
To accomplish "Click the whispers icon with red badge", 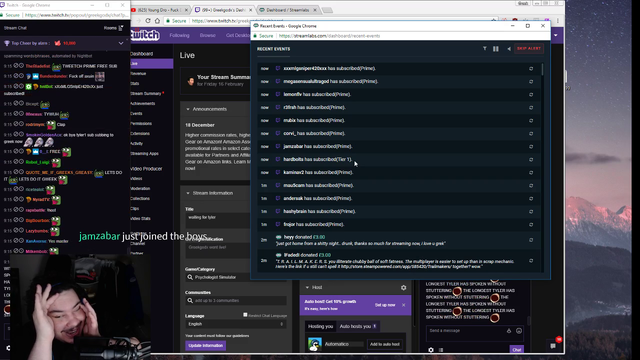I will click(x=553, y=346).
